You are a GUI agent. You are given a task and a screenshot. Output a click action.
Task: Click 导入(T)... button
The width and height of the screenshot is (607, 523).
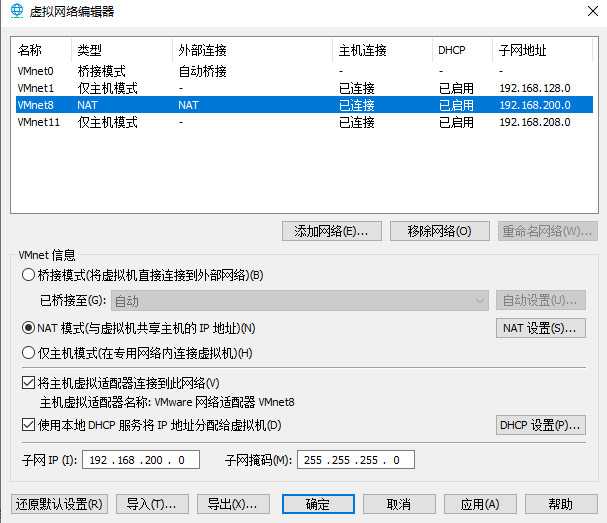click(x=152, y=504)
